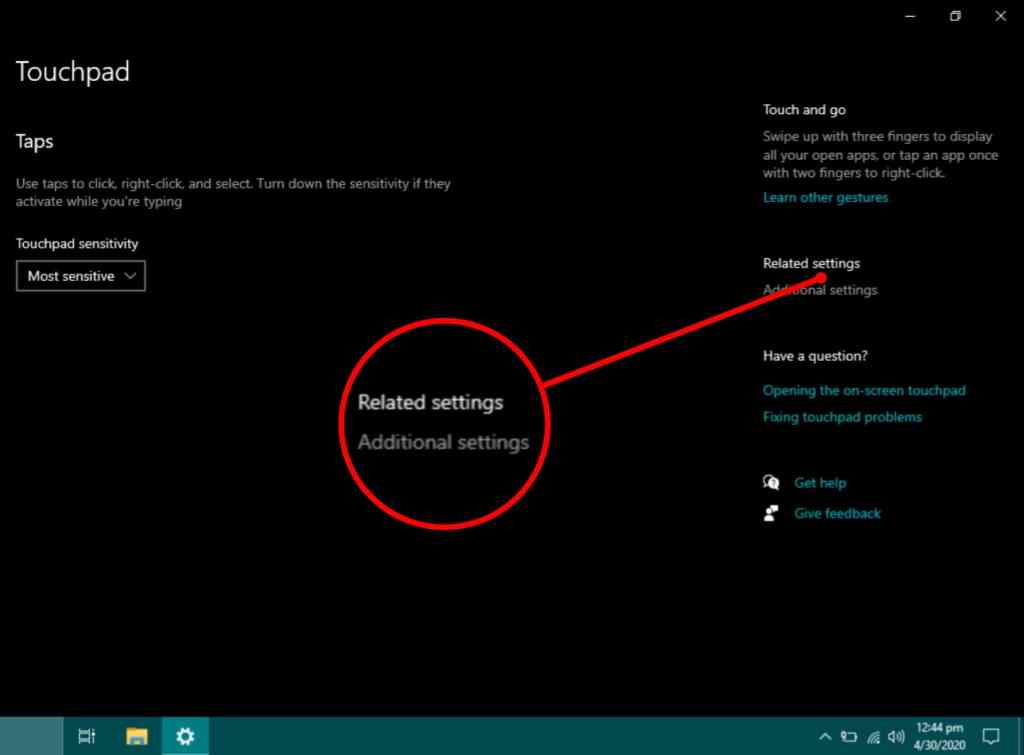Restore down the Settings window
This screenshot has width=1024, height=755.
coord(955,16)
